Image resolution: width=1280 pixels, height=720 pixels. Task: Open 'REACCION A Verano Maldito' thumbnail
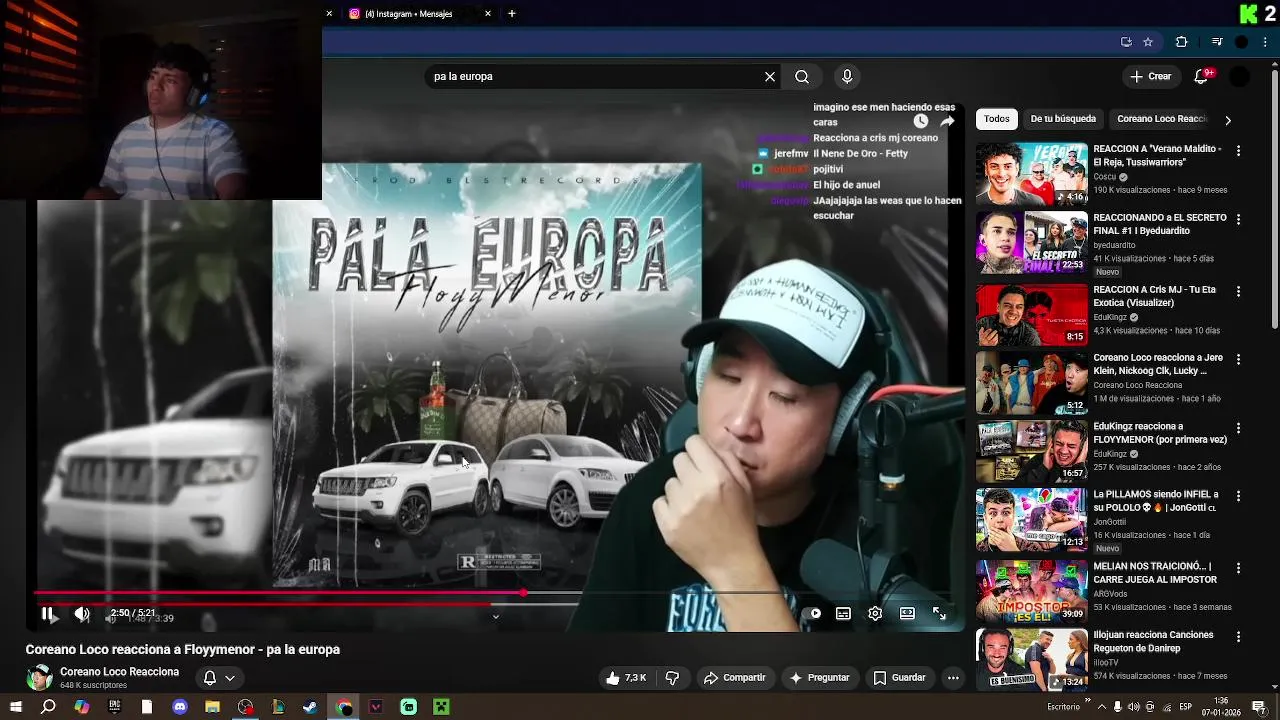coord(1031,174)
